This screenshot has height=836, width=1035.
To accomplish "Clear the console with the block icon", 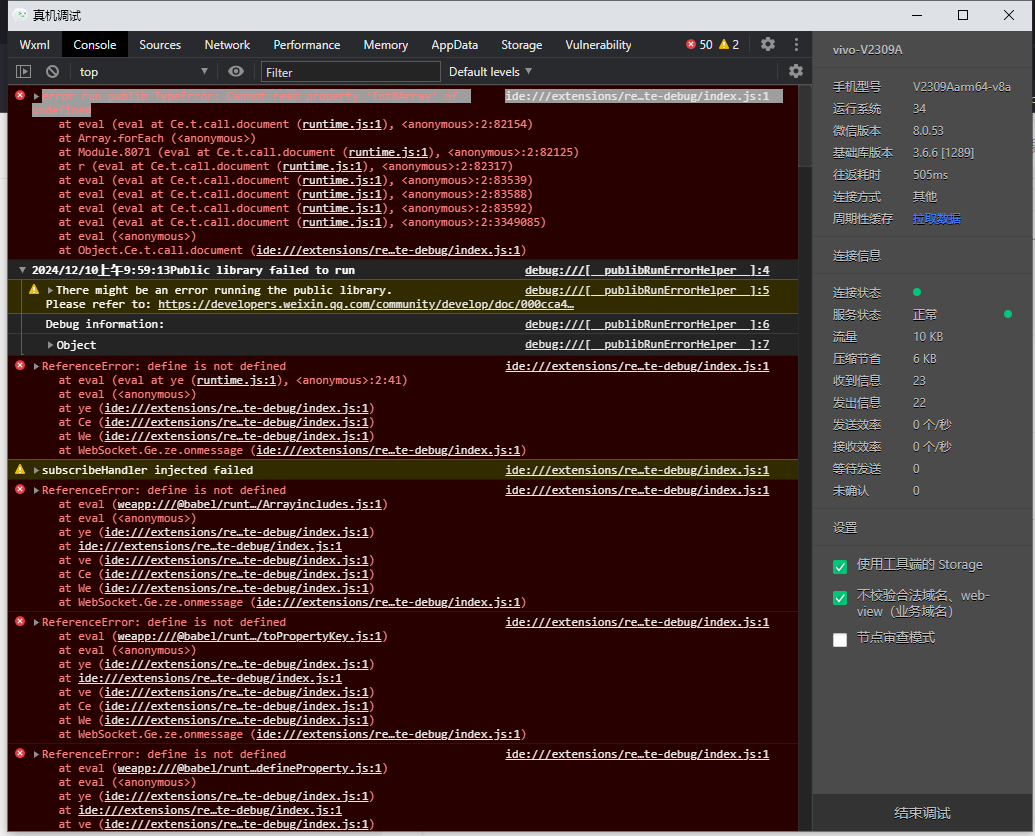I will 53,71.
